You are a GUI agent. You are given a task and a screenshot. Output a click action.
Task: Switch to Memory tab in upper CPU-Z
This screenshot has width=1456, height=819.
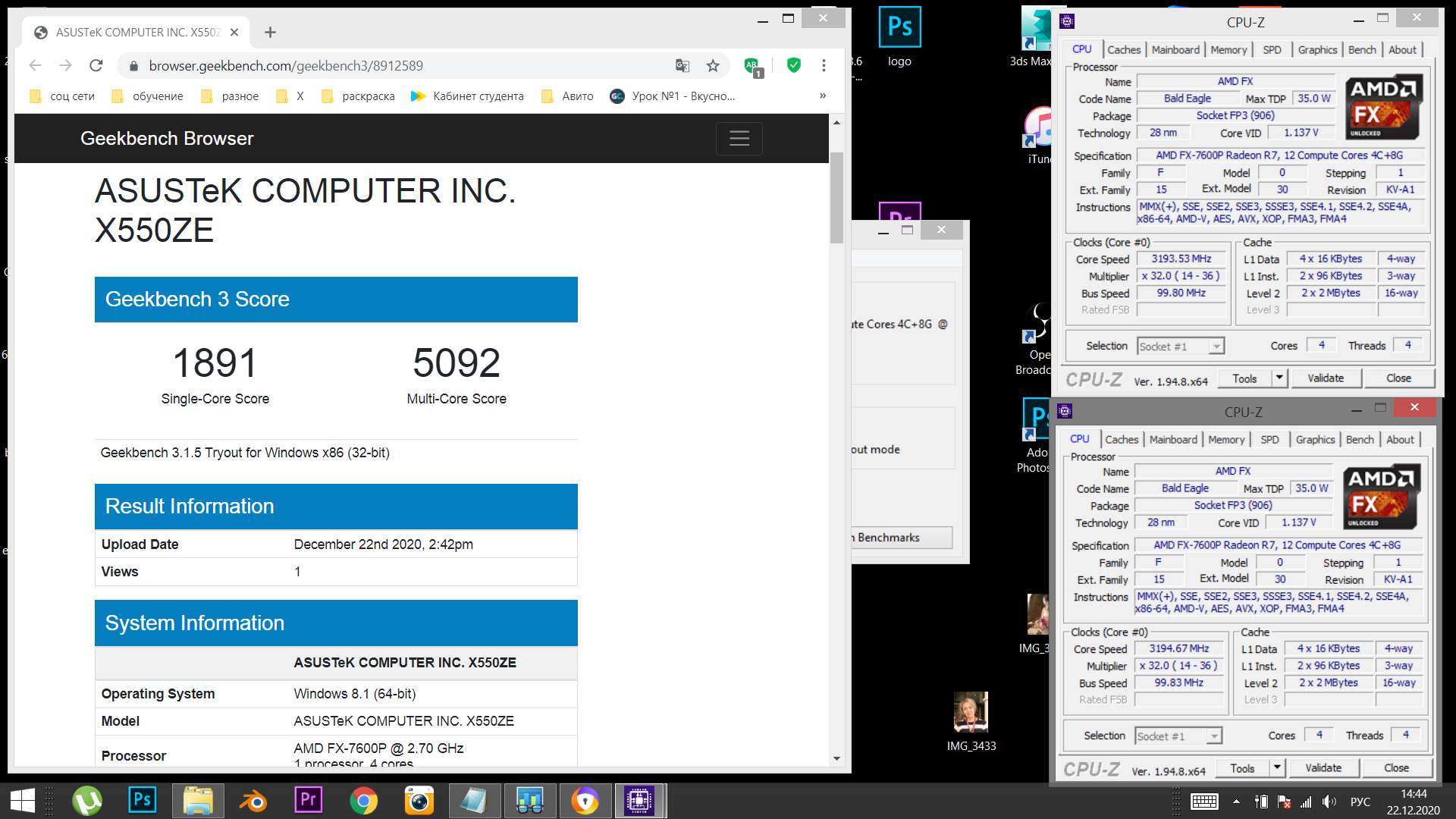(1228, 49)
